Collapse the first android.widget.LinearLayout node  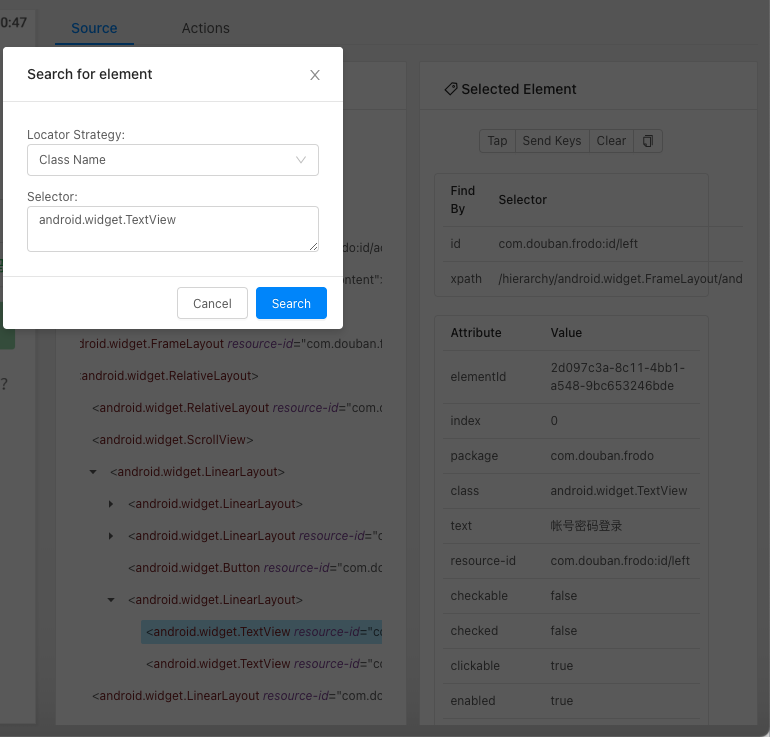tap(93, 472)
